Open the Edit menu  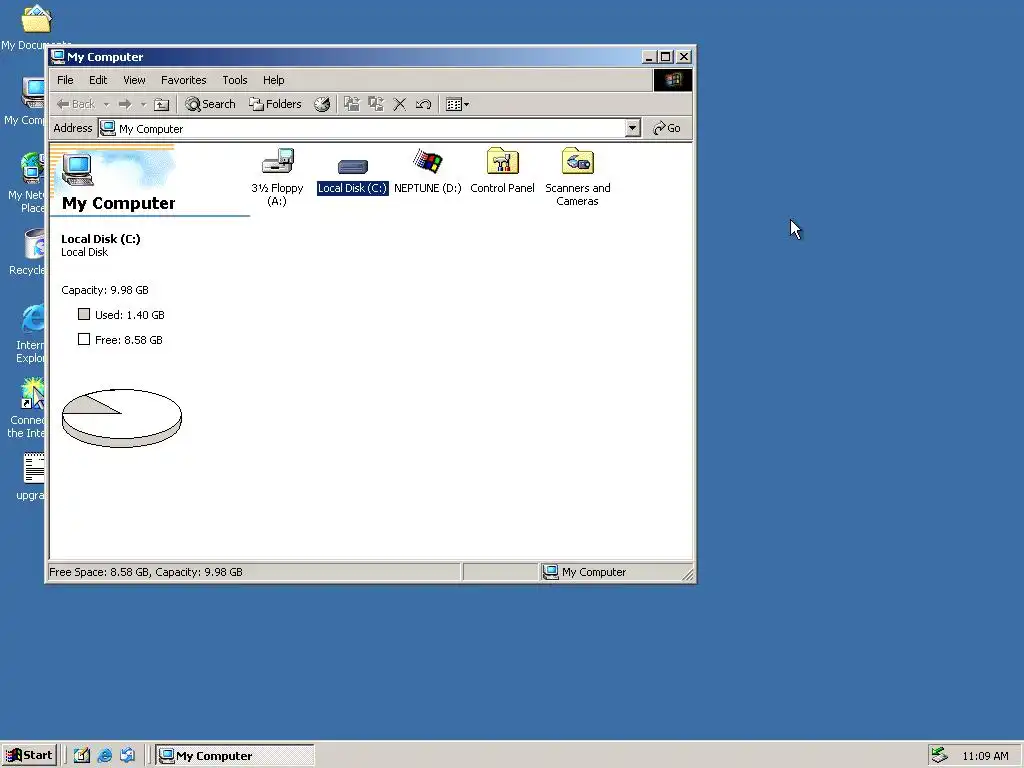coord(98,80)
